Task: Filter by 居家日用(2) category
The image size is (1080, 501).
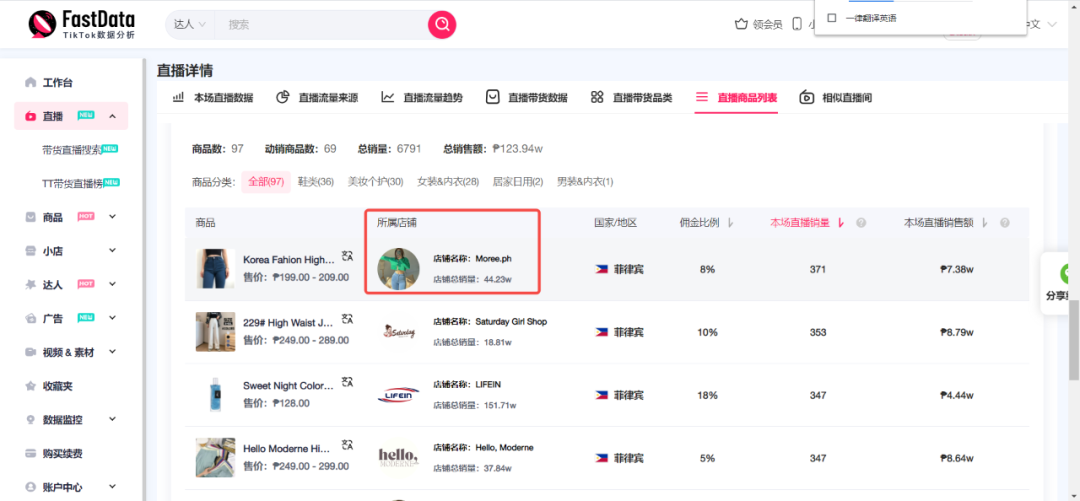Action: (x=518, y=182)
